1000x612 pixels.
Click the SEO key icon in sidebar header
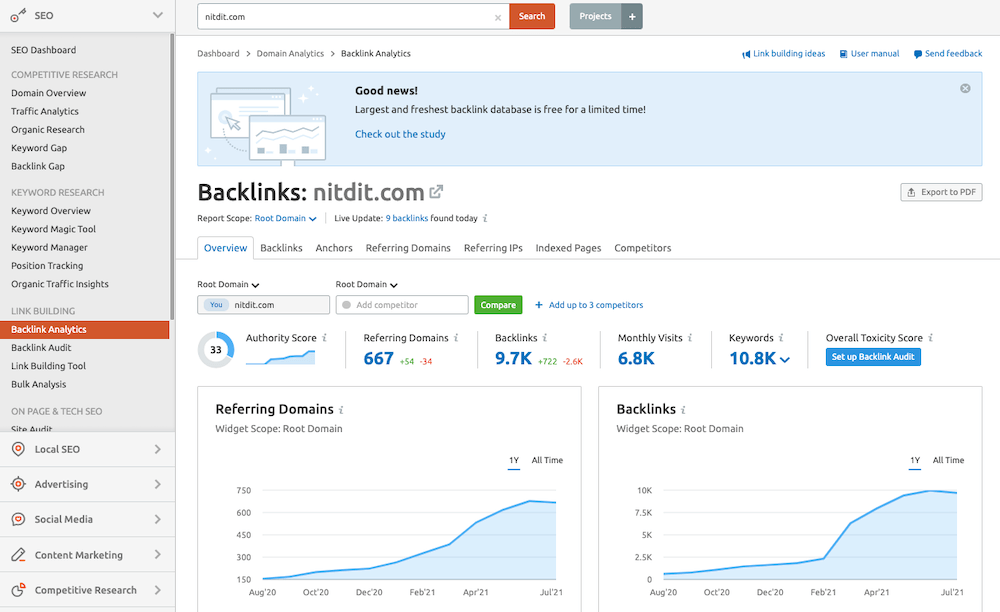click(x=18, y=15)
